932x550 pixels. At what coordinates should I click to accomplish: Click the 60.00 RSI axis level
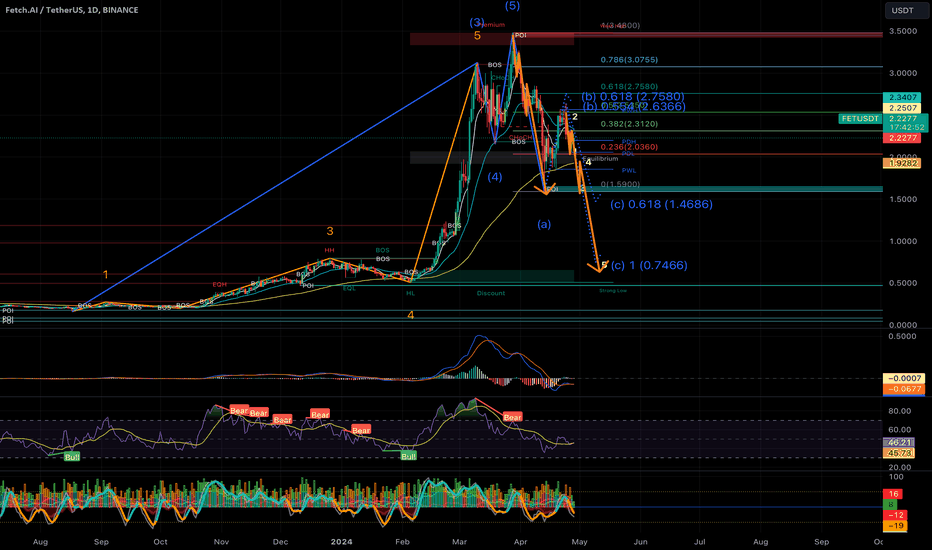899,429
